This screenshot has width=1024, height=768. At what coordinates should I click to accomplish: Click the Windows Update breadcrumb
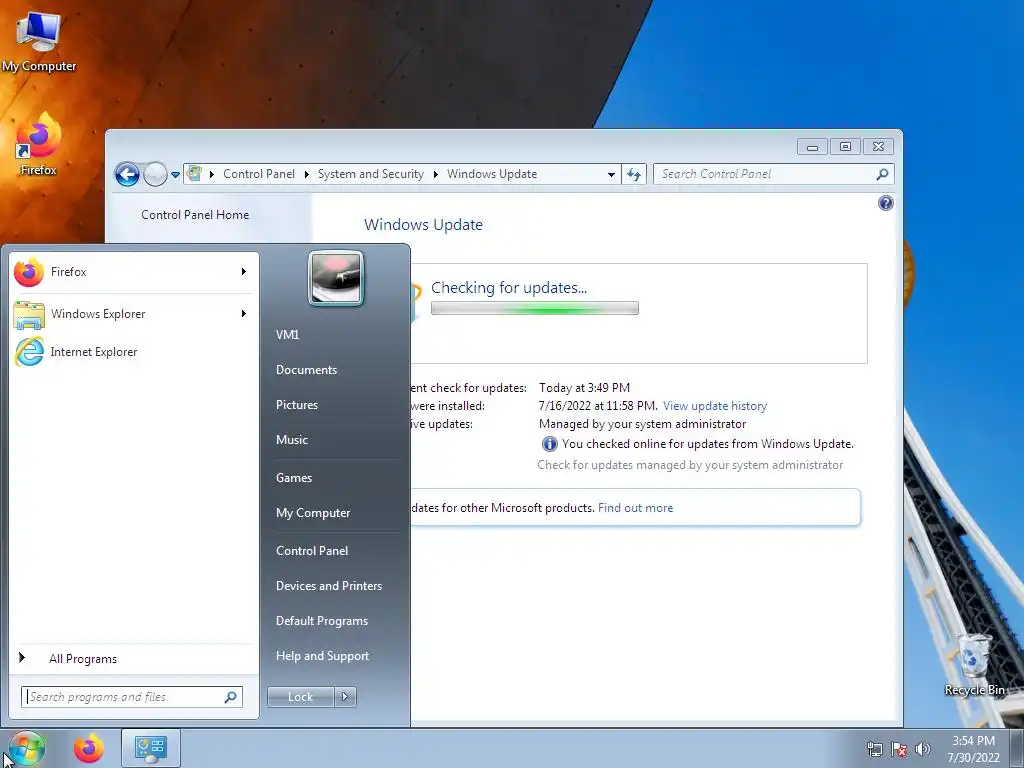click(492, 174)
